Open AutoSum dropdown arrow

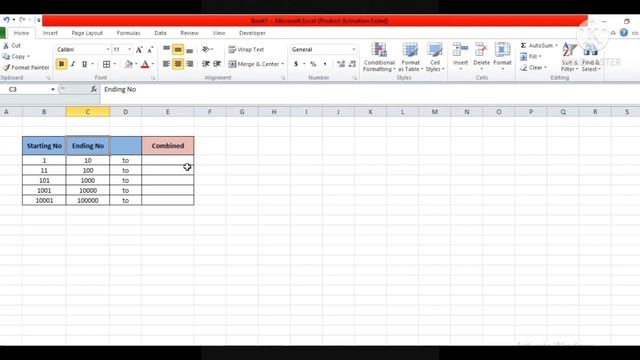[x=556, y=45]
